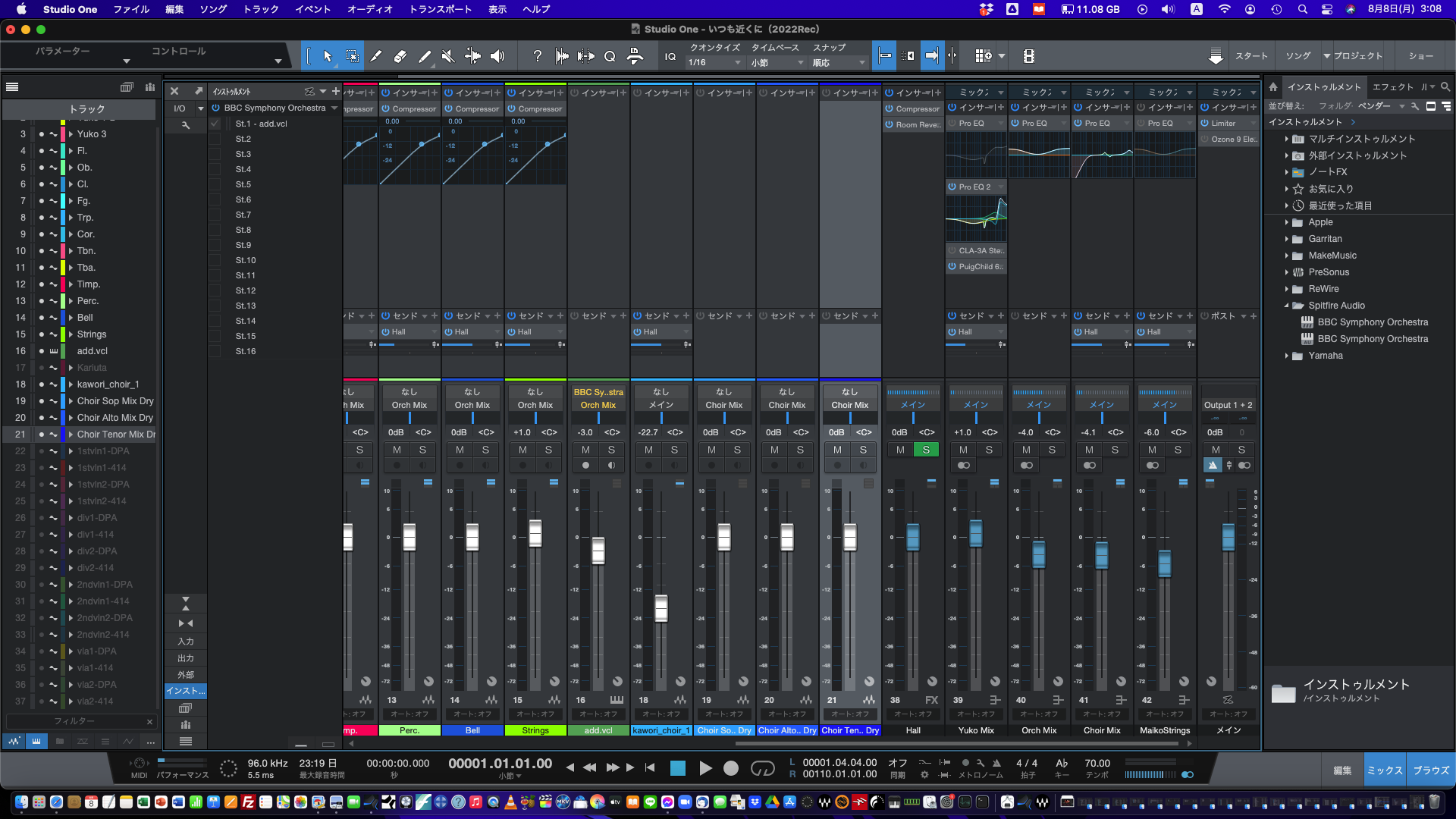
Task: Expand the Yamaha folder in browser
Action: click(1287, 356)
